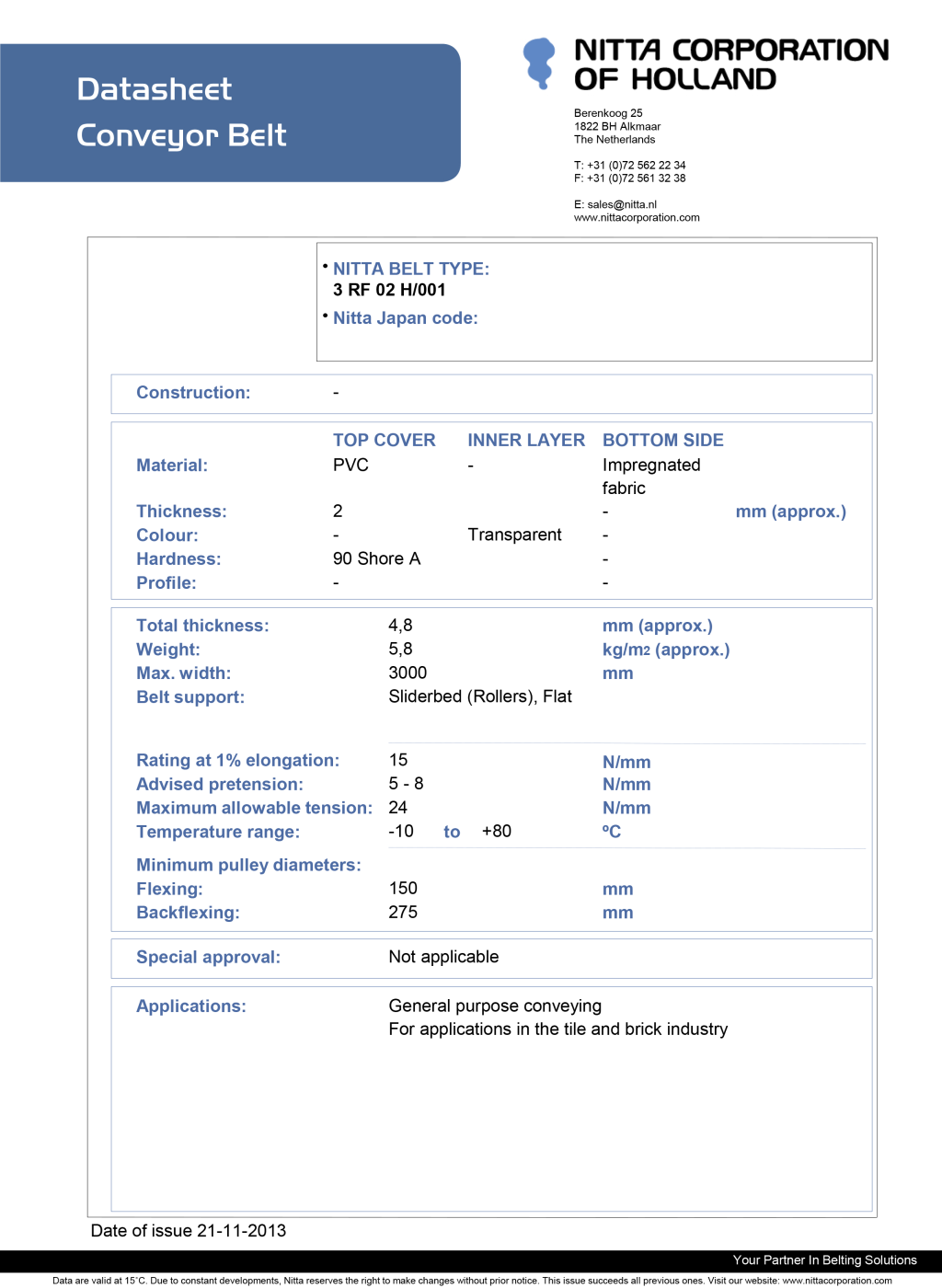Select the "NITTA CORPORATION" company heading
942x1288 pixels.
pyautogui.click(x=731, y=50)
